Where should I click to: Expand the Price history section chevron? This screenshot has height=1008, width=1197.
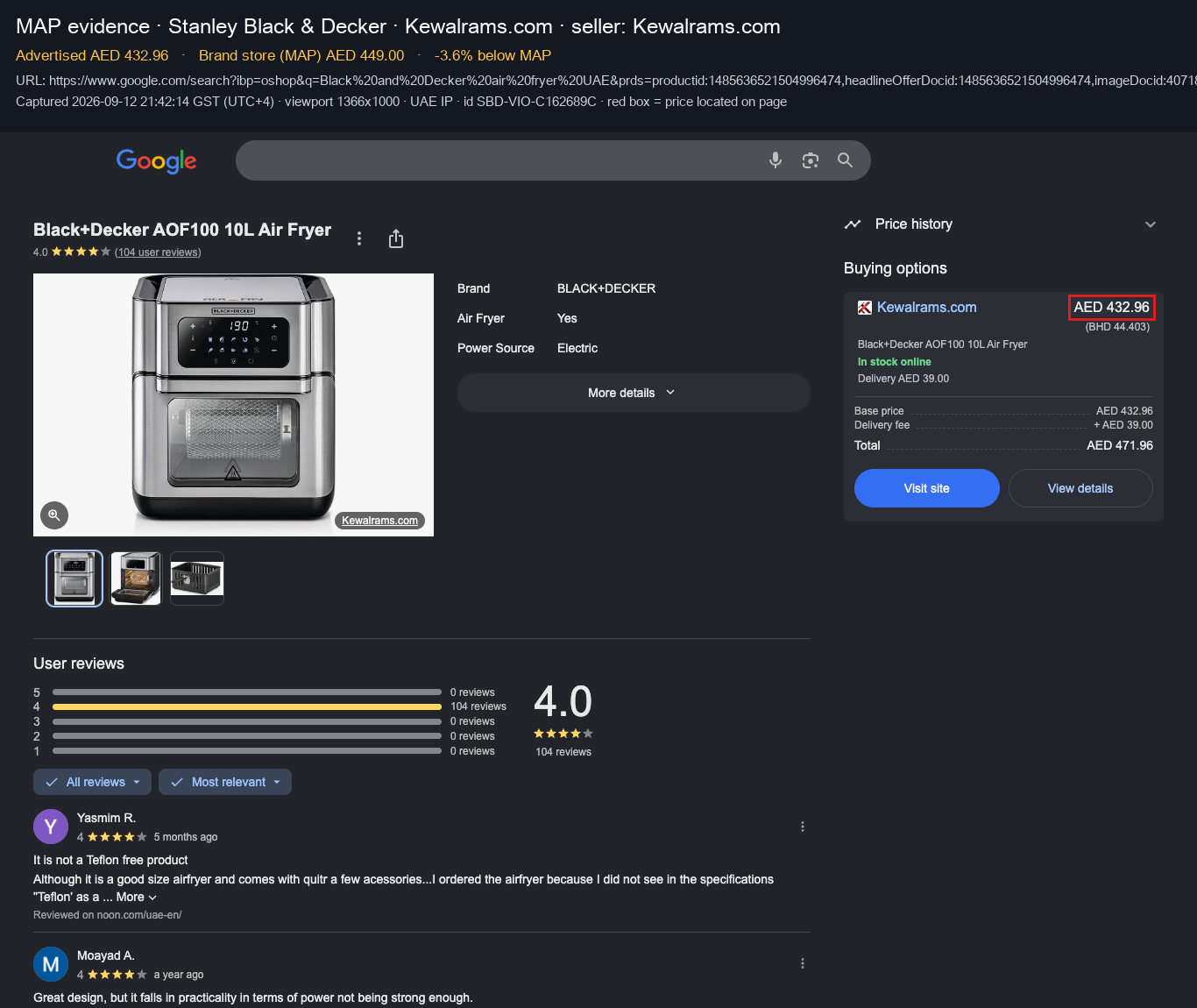tap(1151, 224)
